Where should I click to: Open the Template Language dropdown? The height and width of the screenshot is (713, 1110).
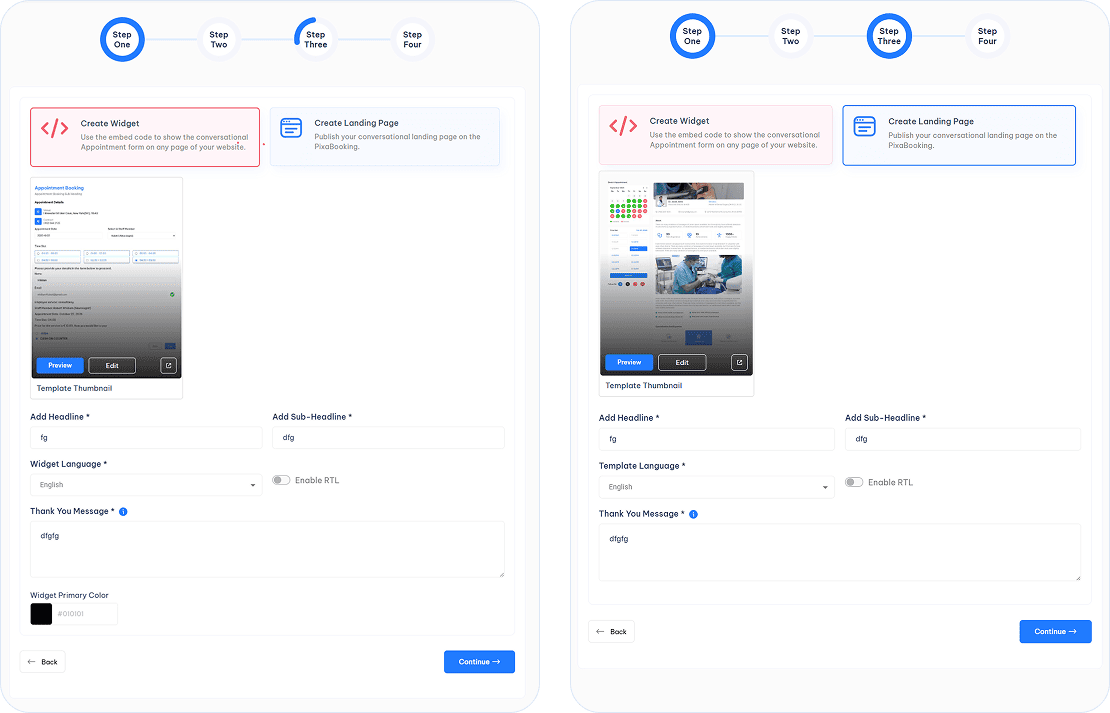point(715,487)
